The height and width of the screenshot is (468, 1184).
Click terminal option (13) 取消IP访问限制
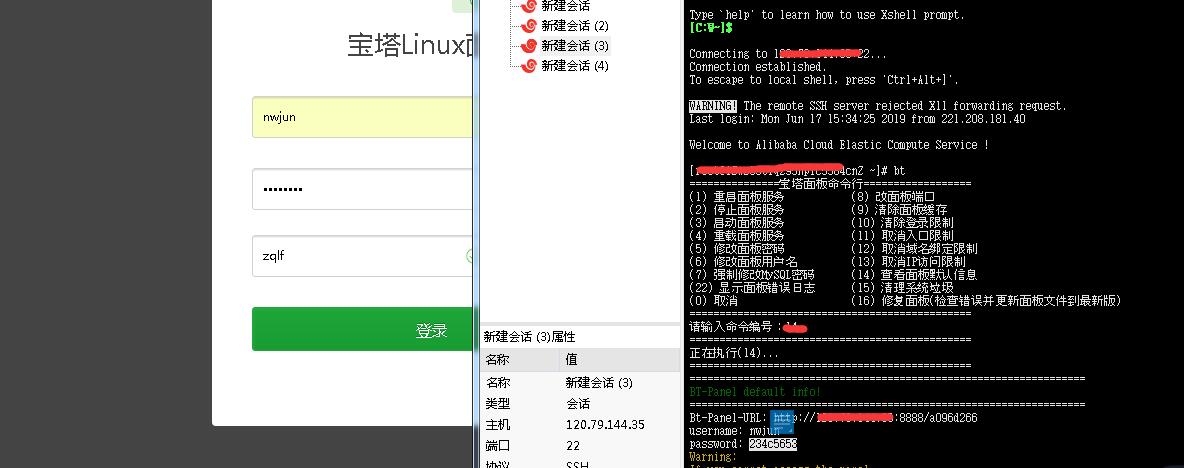[x=908, y=261]
